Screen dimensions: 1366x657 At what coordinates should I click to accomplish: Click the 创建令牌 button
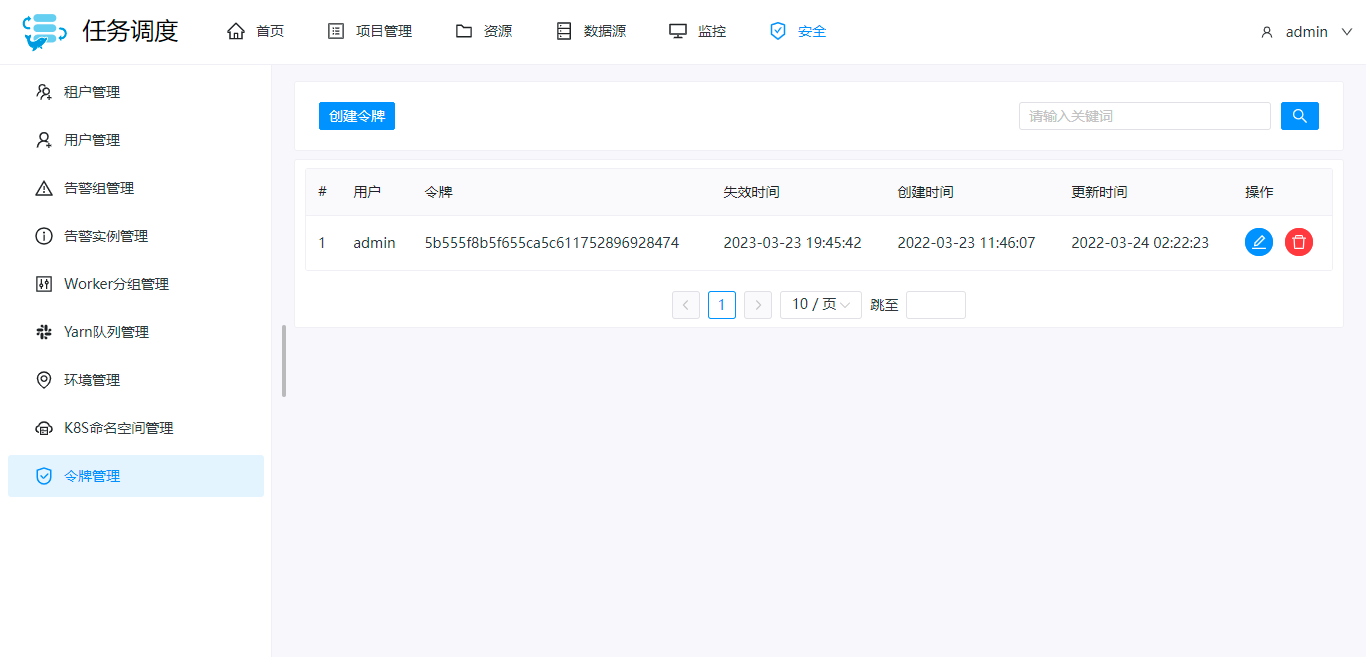(x=357, y=116)
